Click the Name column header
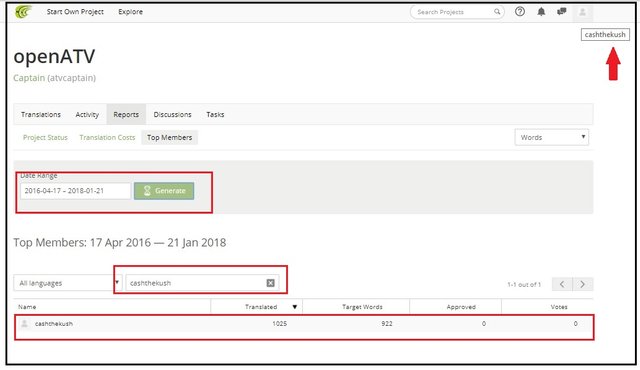The height and width of the screenshot is (370, 640). coord(27,307)
